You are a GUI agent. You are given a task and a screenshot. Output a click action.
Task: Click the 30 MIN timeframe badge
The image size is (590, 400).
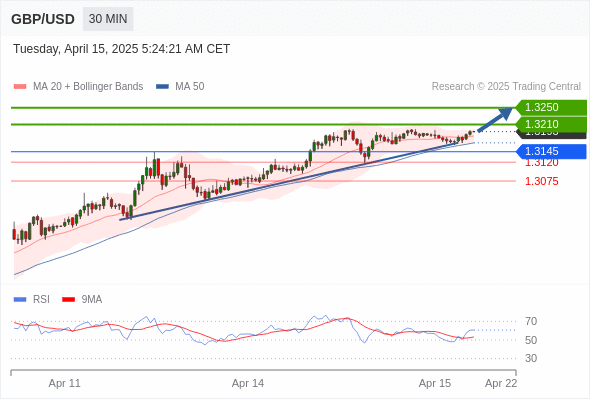coord(108,19)
